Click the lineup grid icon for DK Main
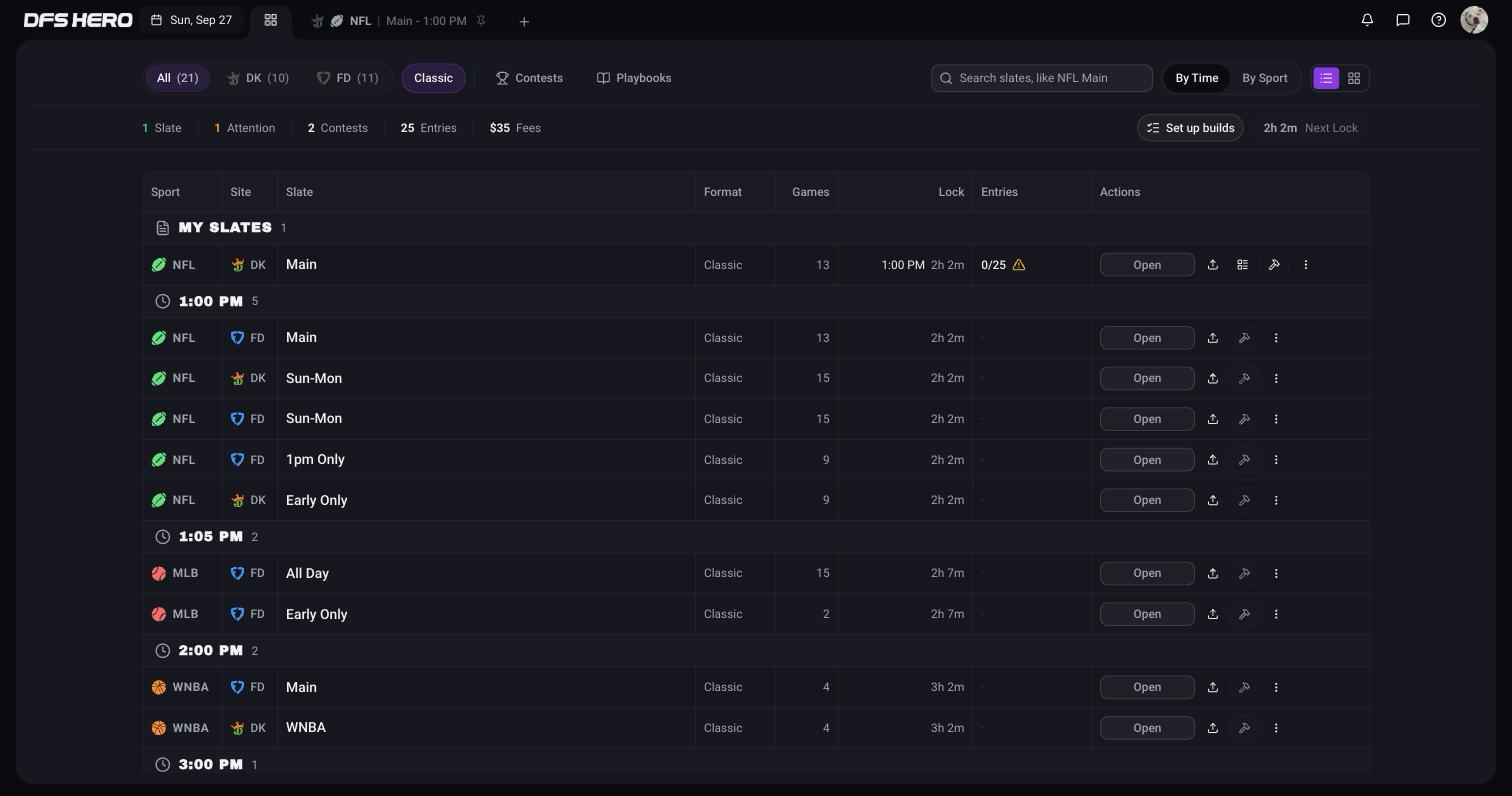This screenshot has width=1512, height=796. pos(1242,265)
